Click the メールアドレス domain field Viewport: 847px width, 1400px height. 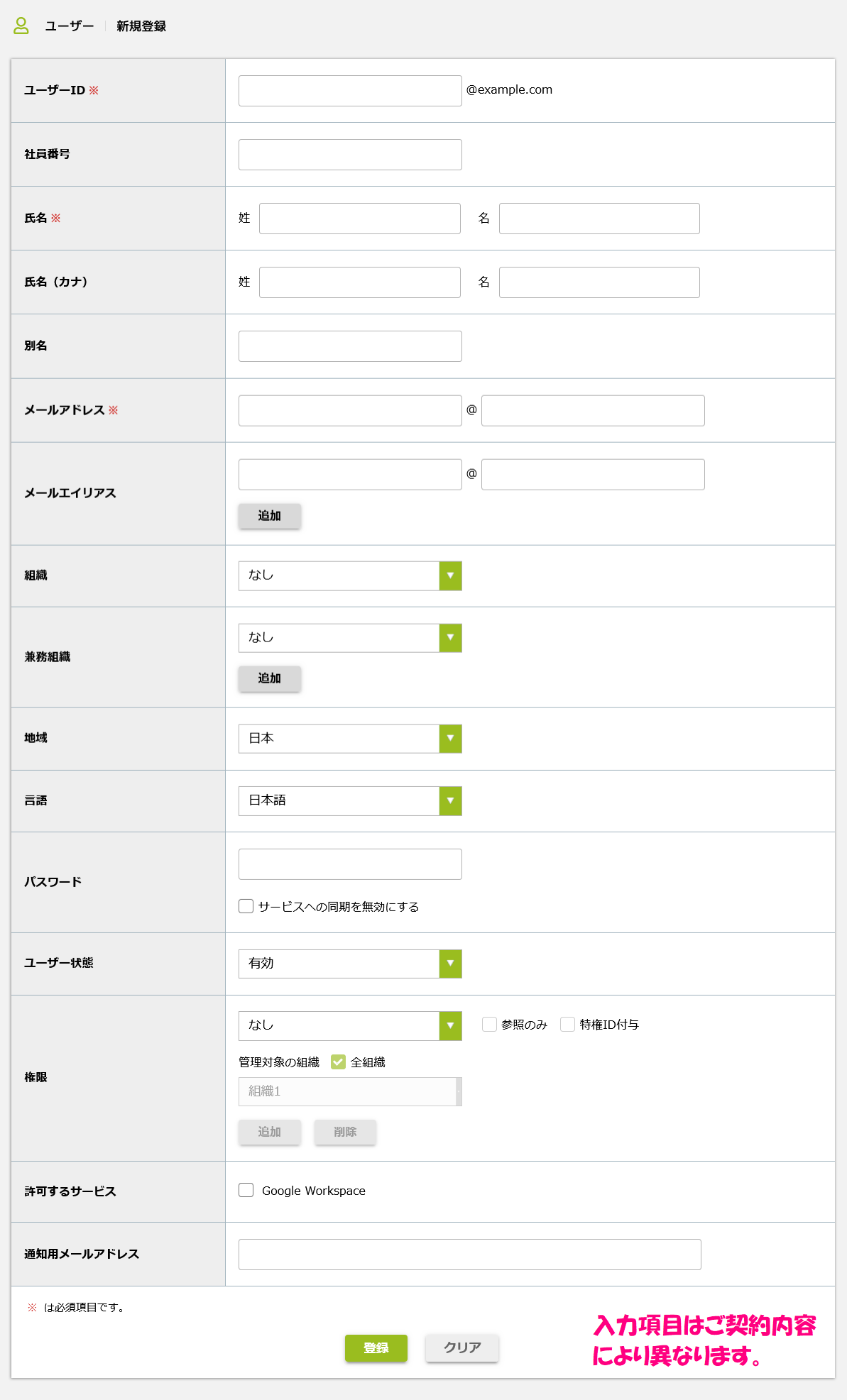[x=593, y=411]
